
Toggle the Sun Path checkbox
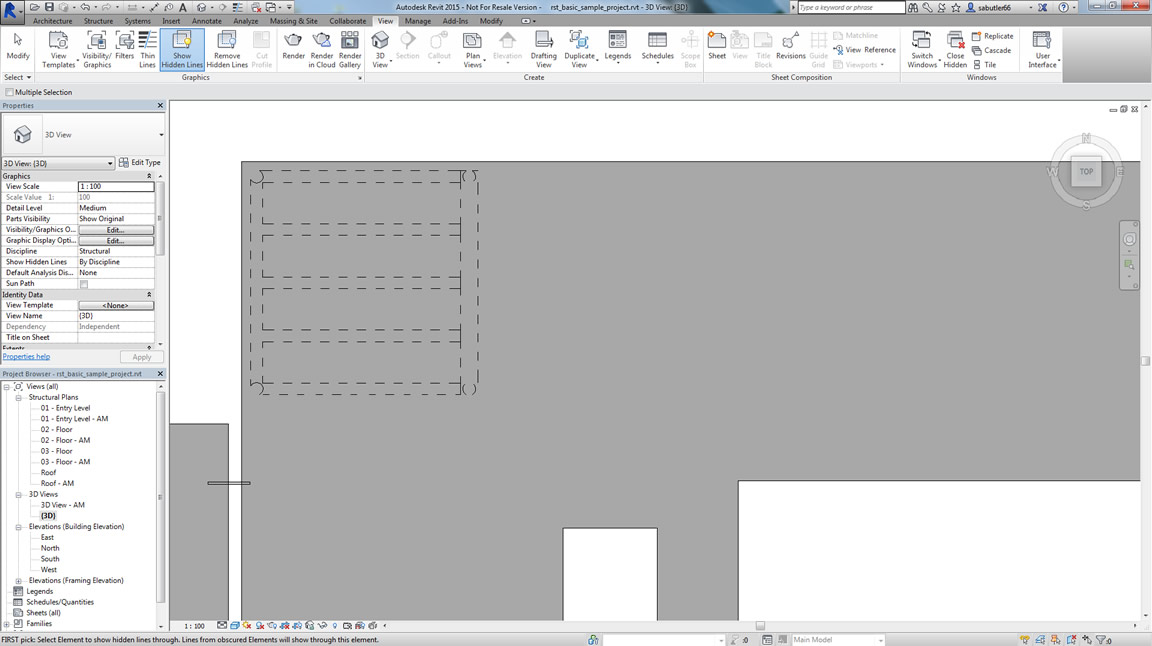pyautogui.click(x=84, y=284)
